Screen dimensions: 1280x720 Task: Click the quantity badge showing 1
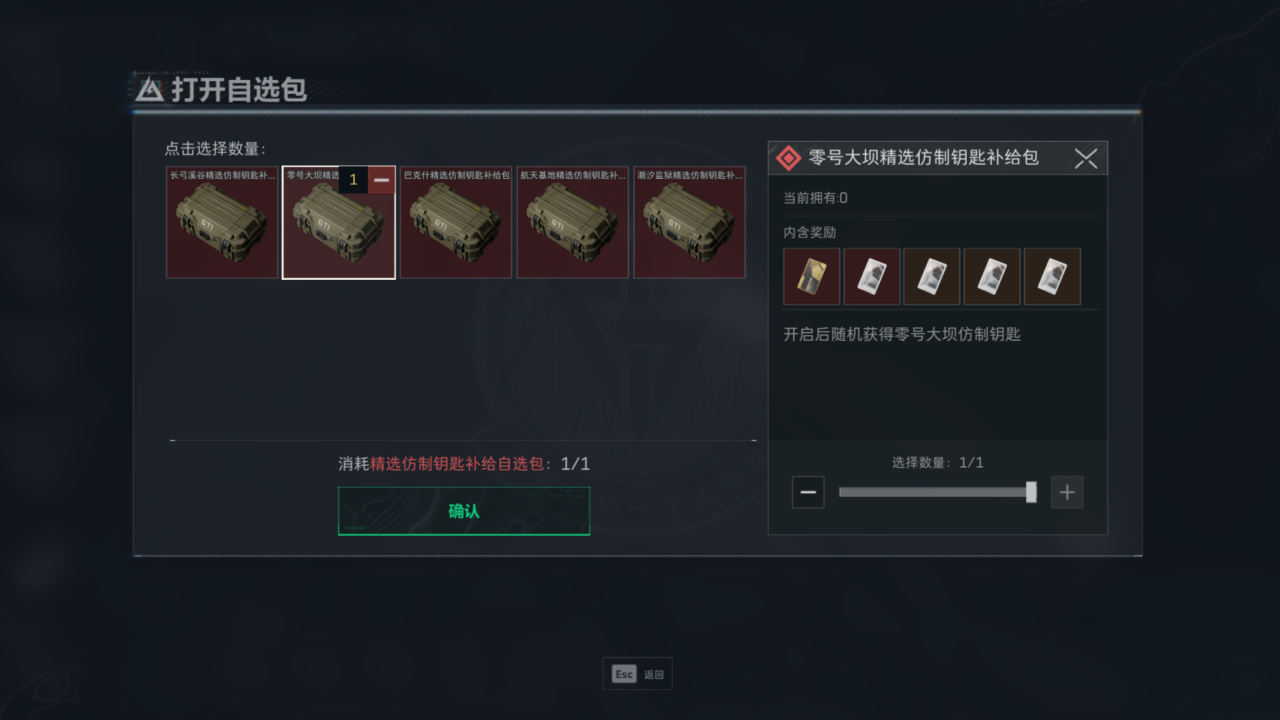pyautogui.click(x=353, y=180)
